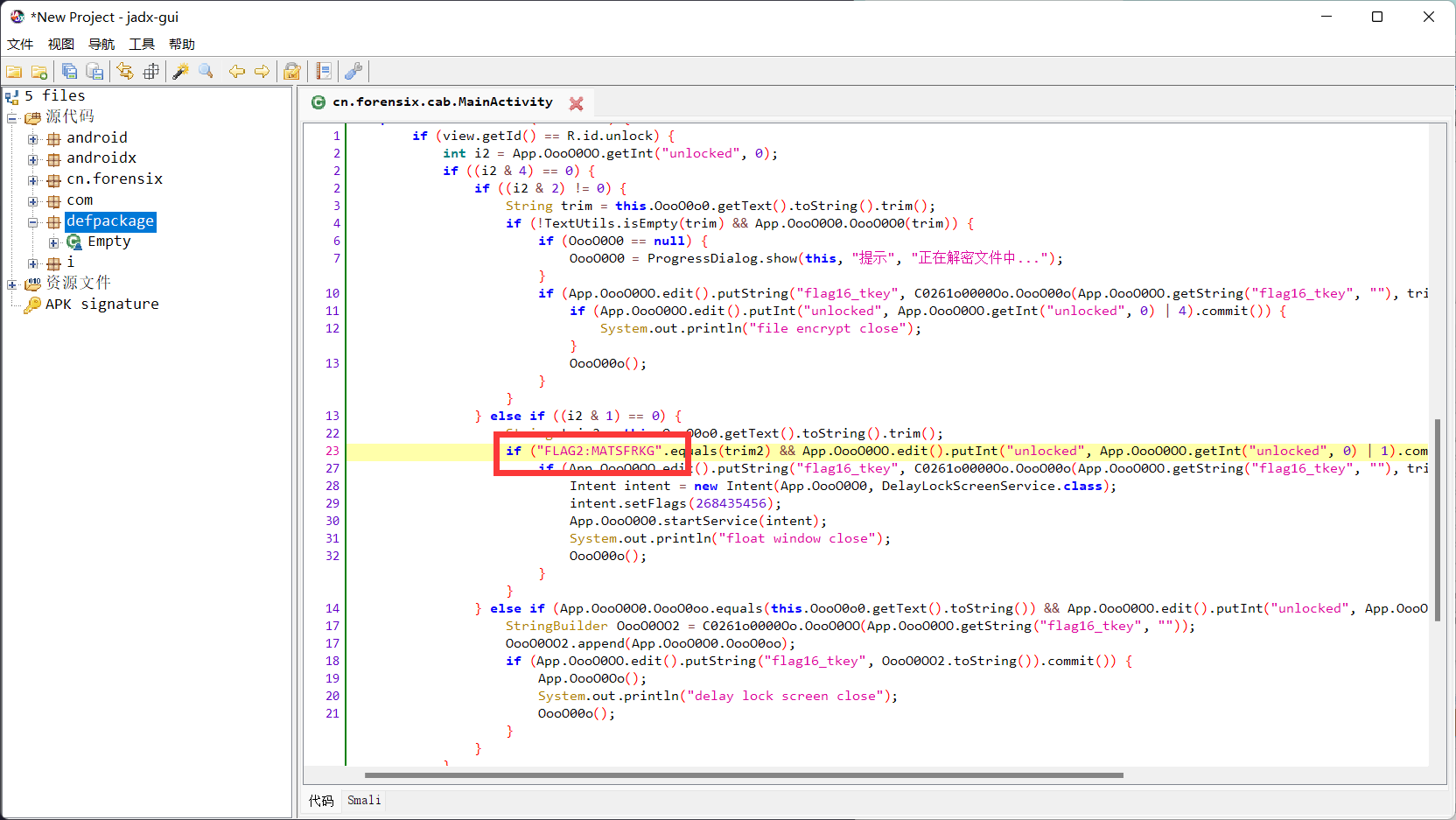Screen dimensions: 1456x820
Task: Click the key icon beside APK signature
Action: pyautogui.click(x=32, y=305)
